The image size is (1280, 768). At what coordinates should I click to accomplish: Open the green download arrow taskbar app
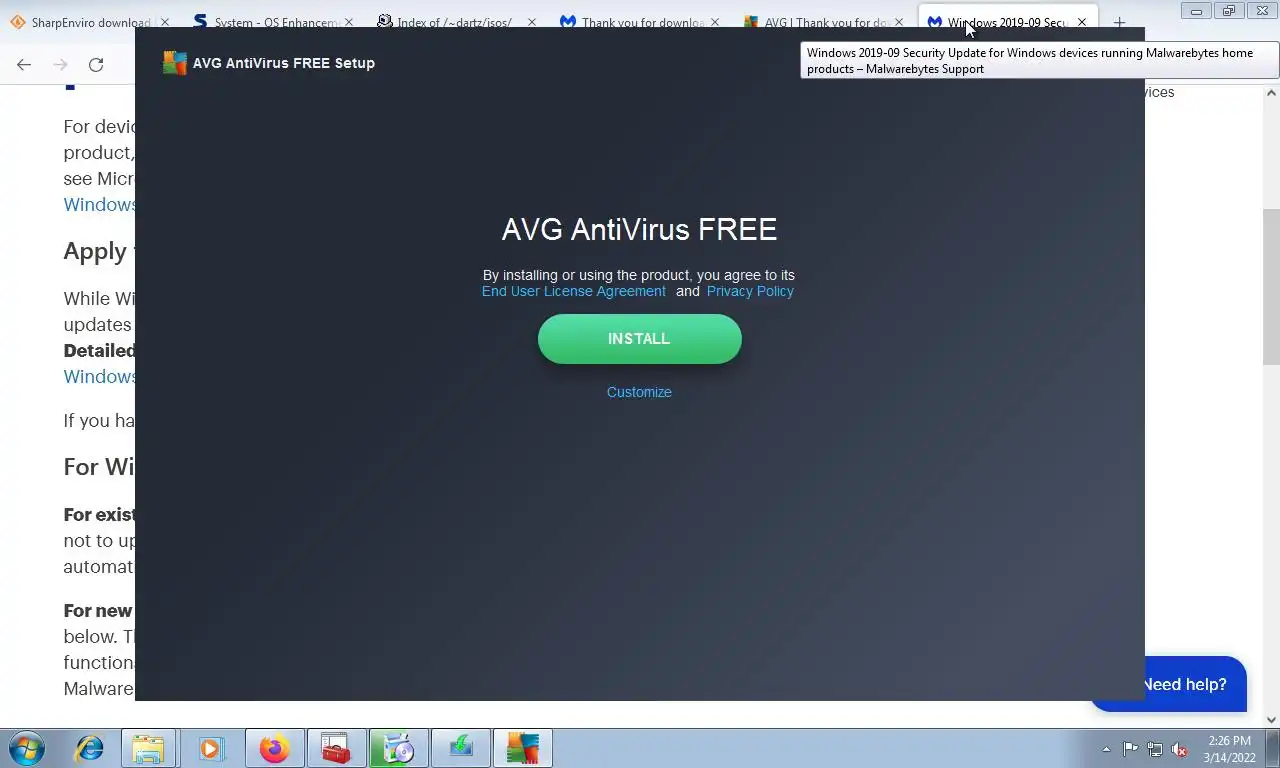[460, 748]
